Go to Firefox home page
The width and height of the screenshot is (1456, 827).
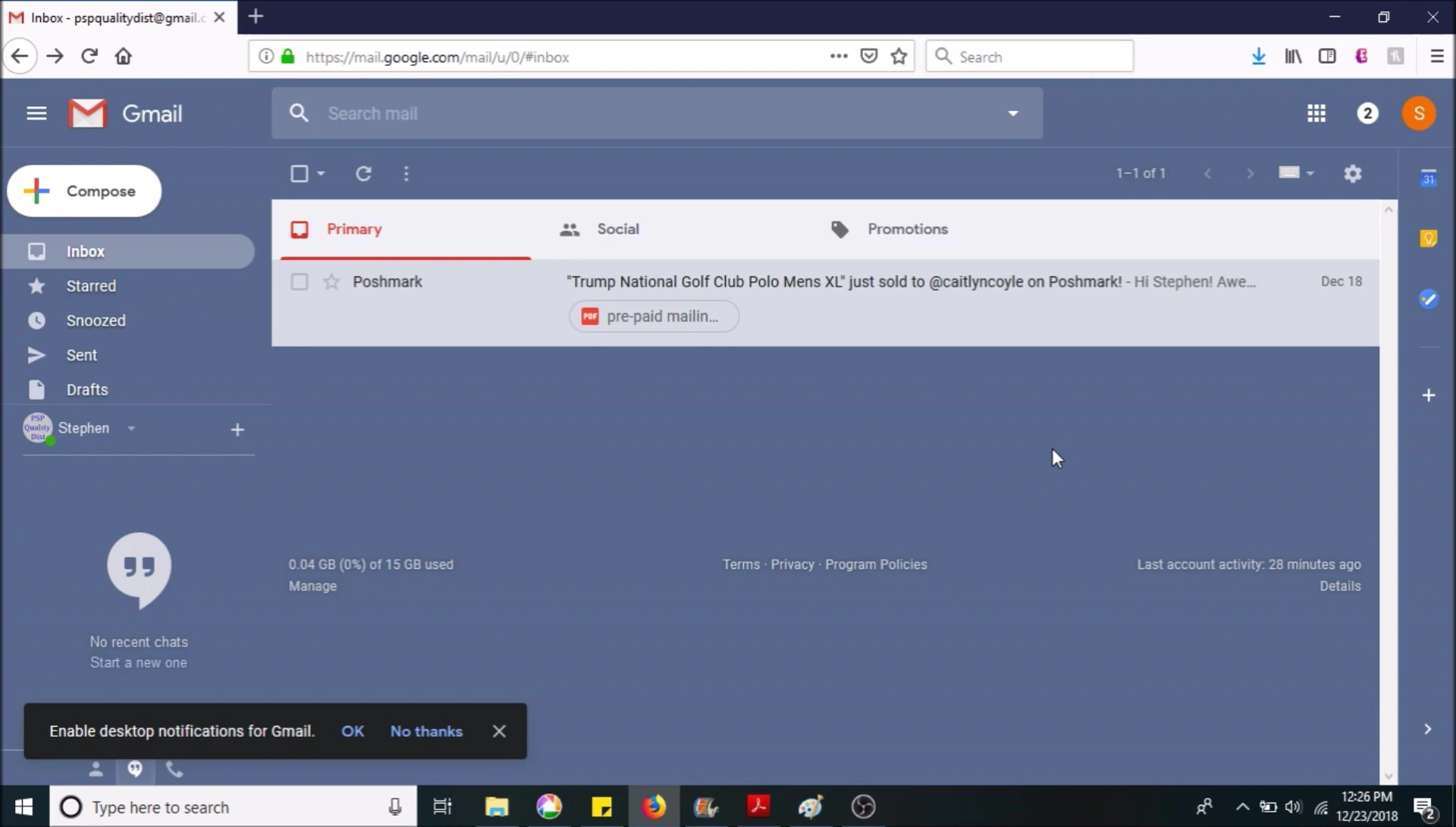[x=123, y=56]
